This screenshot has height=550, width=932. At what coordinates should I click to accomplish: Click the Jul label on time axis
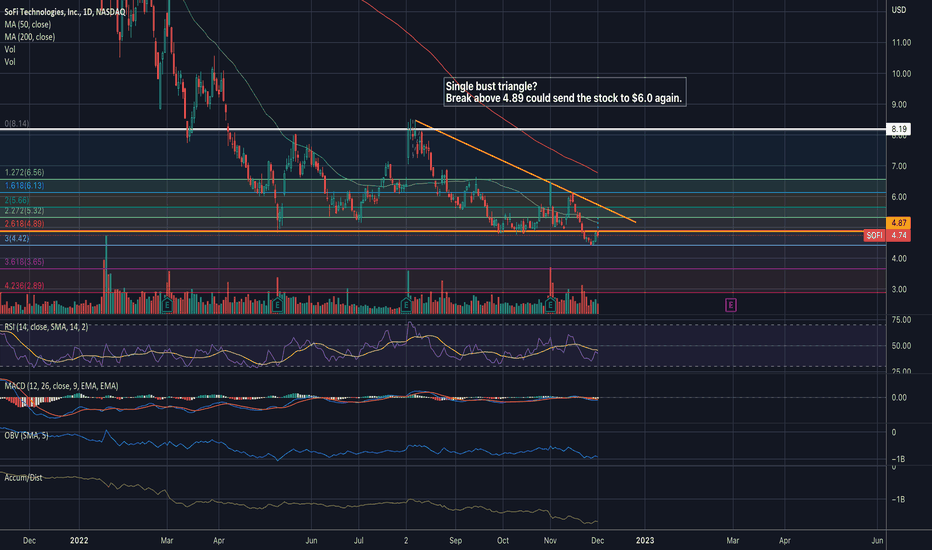pos(359,540)
